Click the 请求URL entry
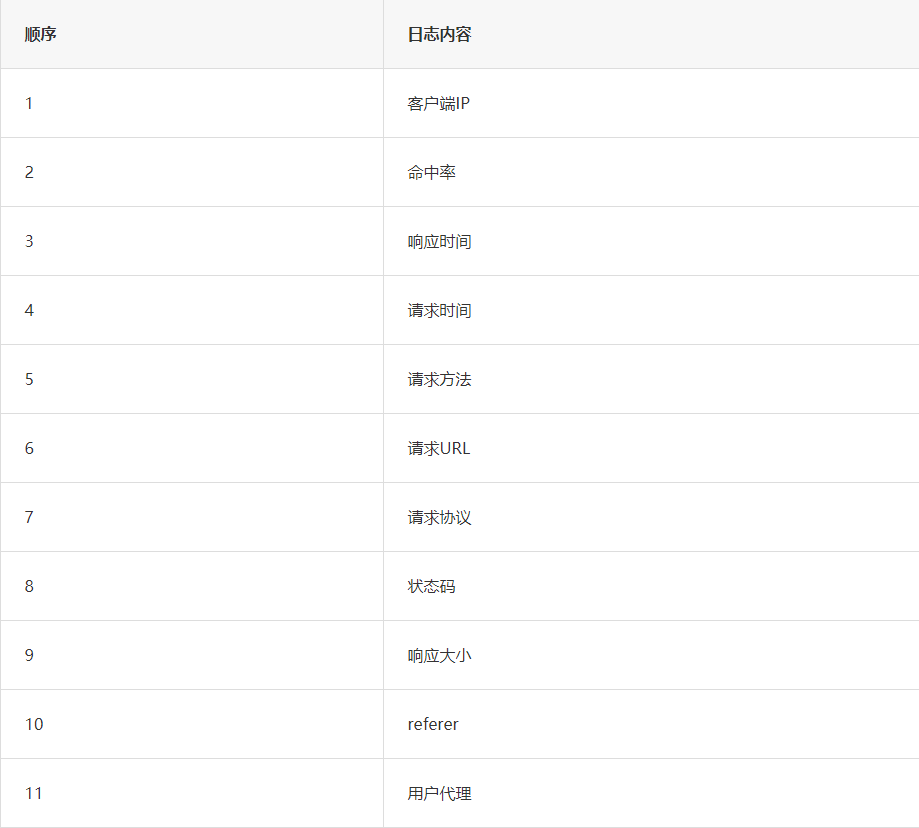 438,448
